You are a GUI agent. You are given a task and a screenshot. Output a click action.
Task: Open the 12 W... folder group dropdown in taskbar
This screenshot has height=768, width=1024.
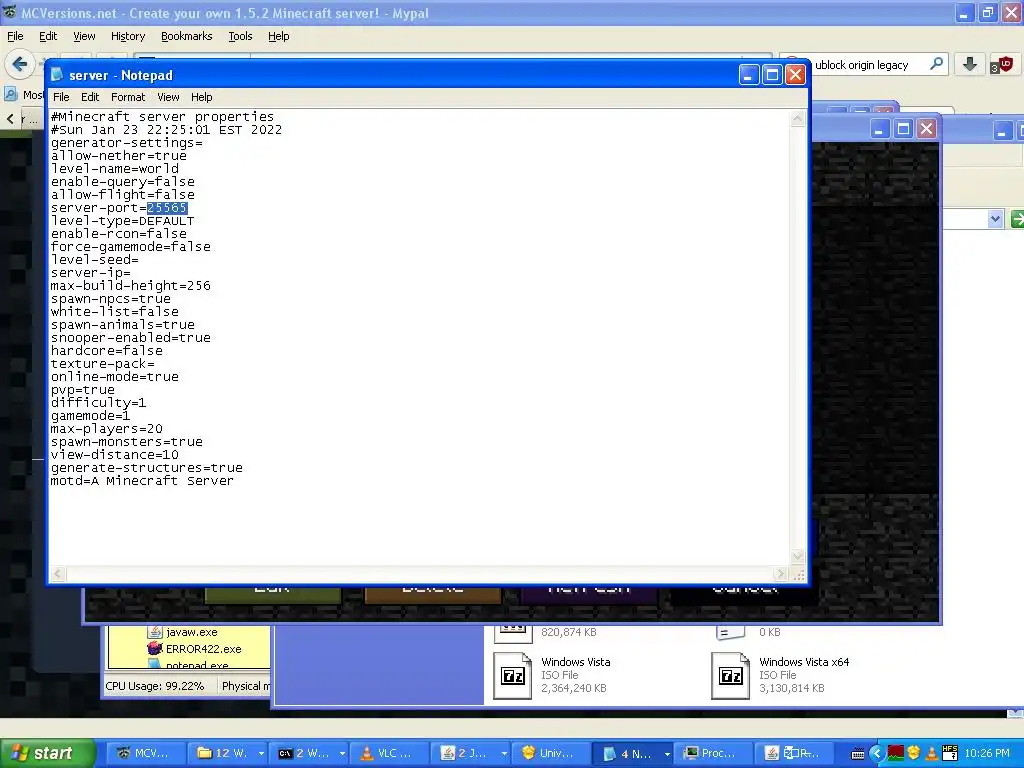coord(261,754)
